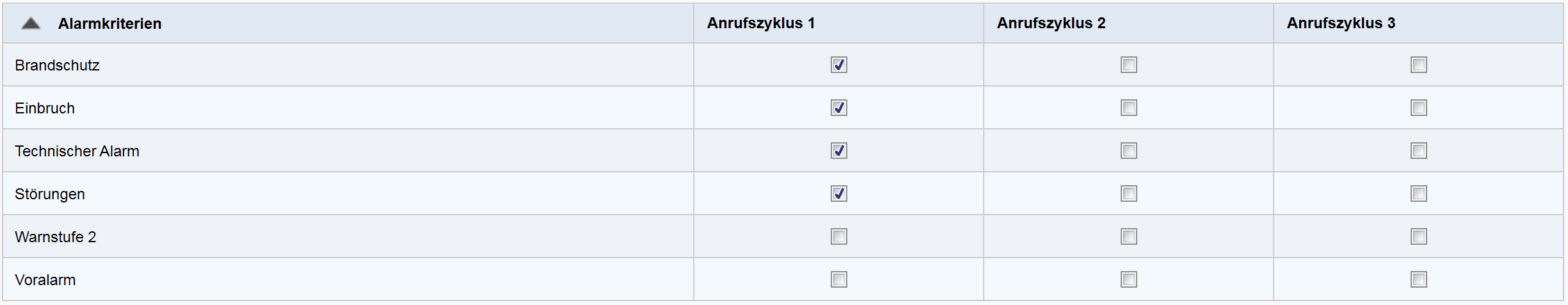Uncheck Einbruch for Anrufszyklus 1
1568x305 pixels.
pyautogui.click(x=838, y=108)
